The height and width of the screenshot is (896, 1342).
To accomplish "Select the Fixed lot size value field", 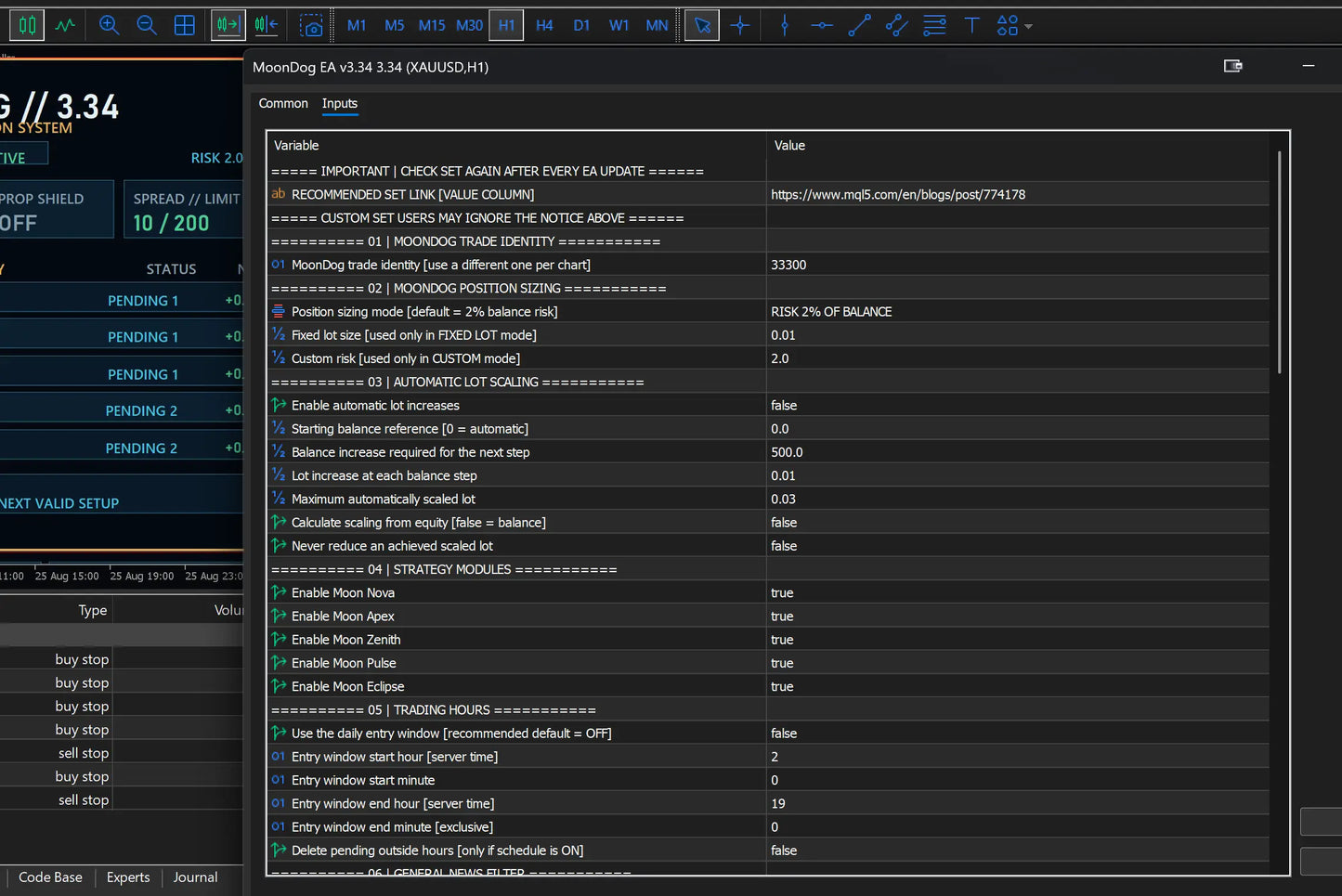I will (x=1018, y=335).
